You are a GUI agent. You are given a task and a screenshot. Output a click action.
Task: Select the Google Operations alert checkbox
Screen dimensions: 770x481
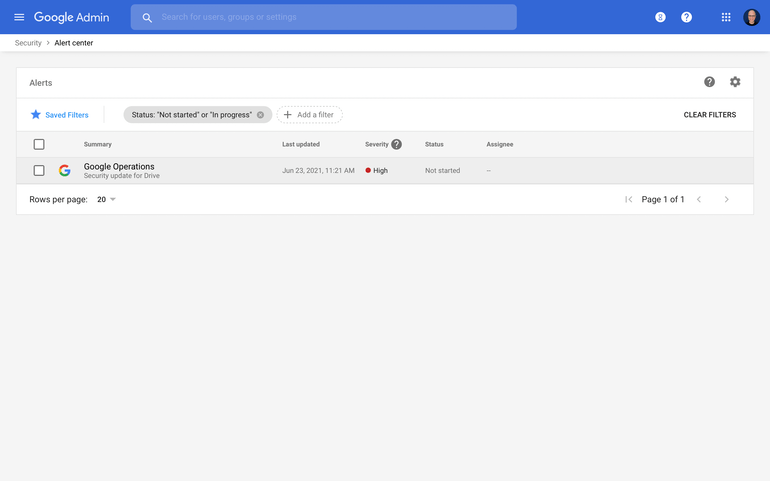click(39, 170)
